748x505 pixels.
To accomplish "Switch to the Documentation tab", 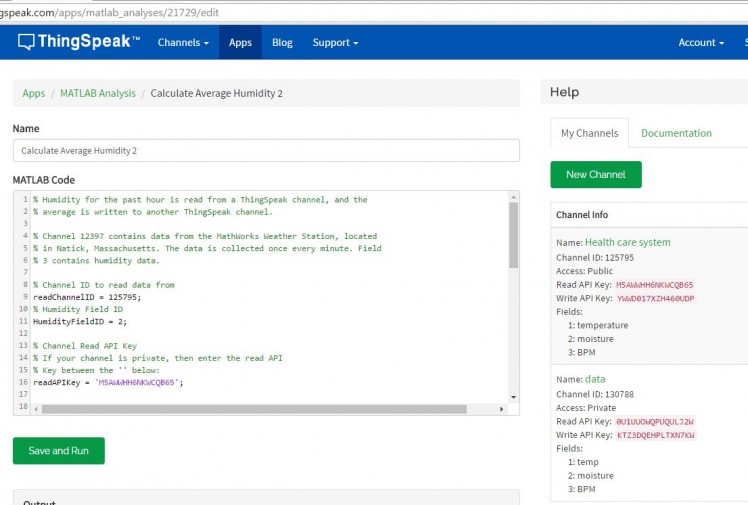I will (676, 133).
